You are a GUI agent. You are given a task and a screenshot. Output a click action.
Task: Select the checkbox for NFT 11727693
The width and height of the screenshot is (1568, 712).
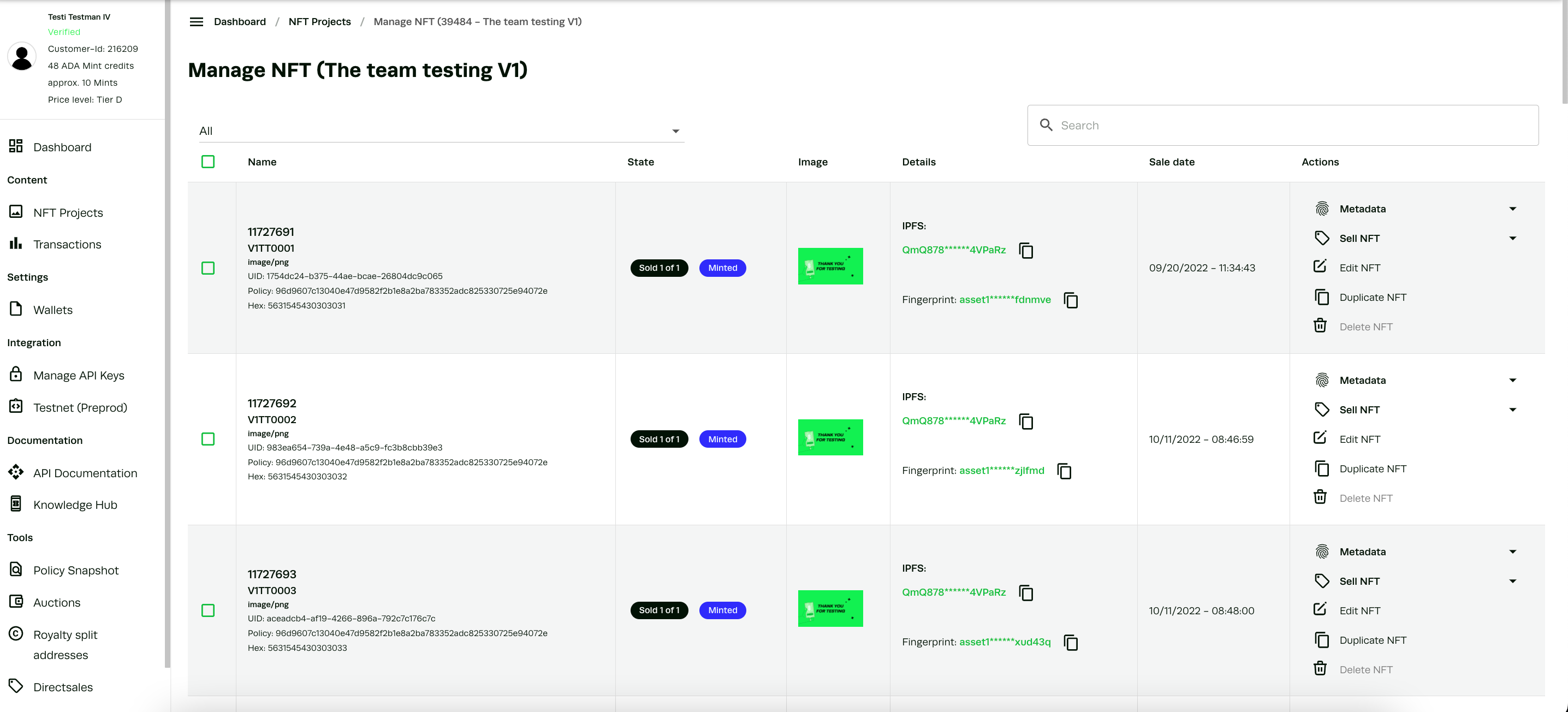(208, 610)
